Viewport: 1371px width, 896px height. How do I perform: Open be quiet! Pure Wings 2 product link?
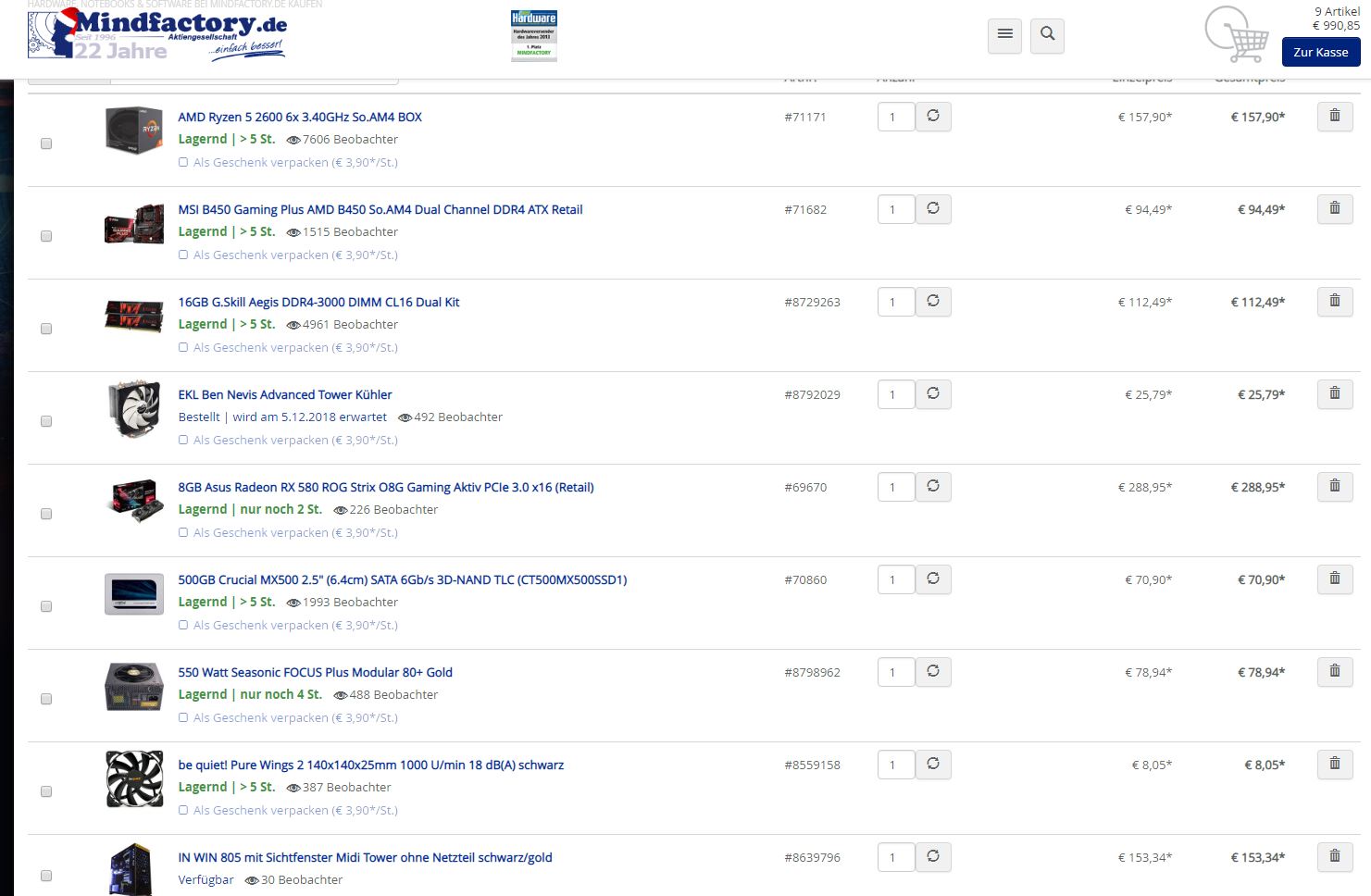coord(370,765)
